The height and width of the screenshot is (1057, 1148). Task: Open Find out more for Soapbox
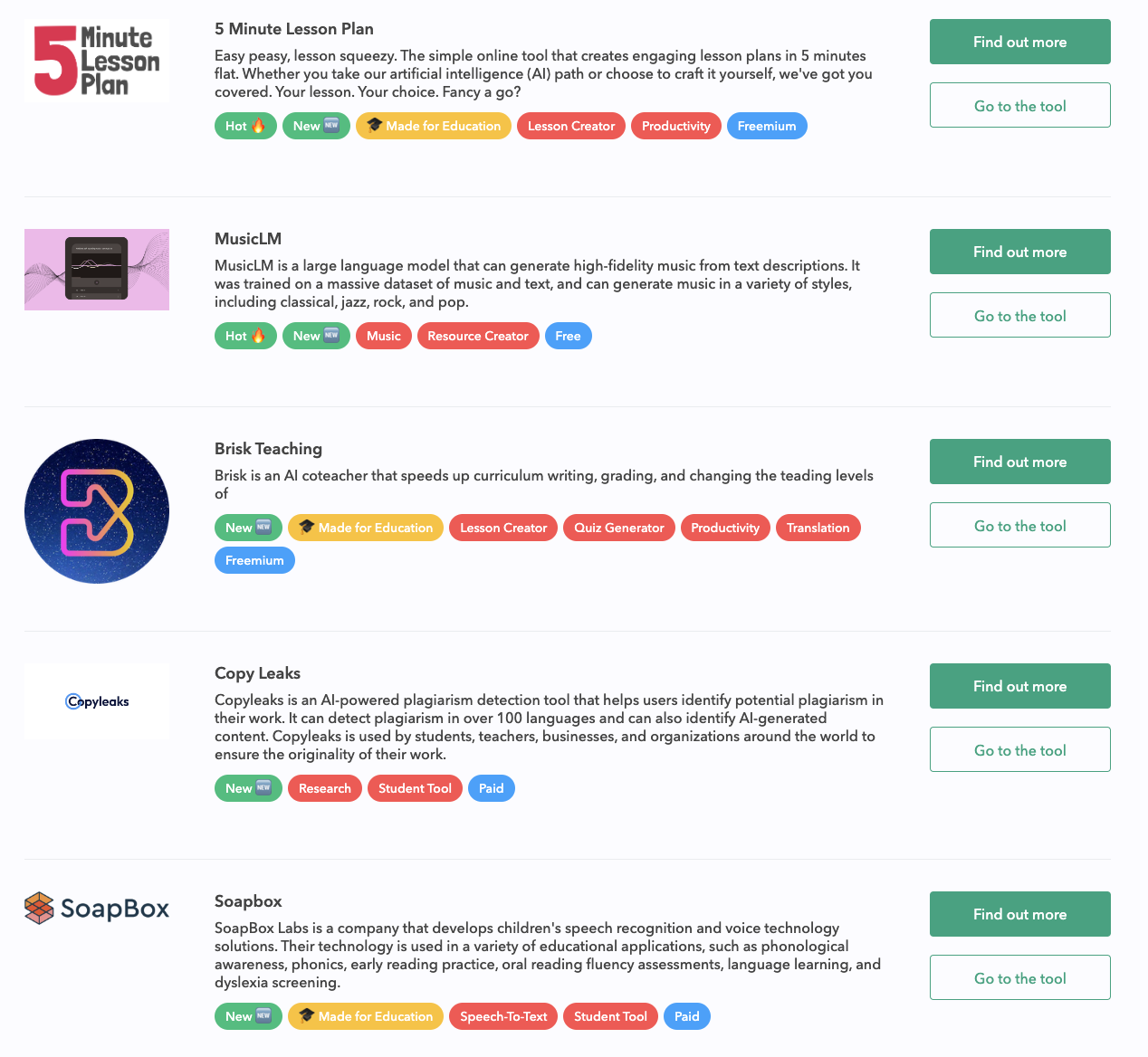click(1020, 914)
